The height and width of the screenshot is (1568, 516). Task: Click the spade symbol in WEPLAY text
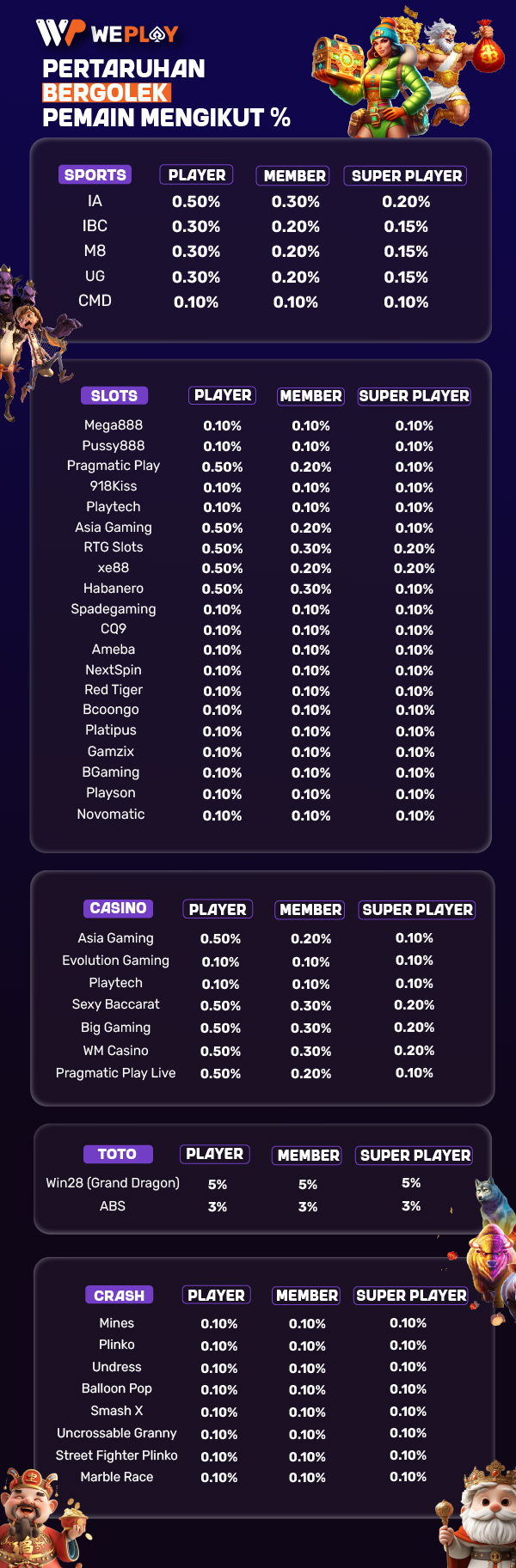coord(157,34)
